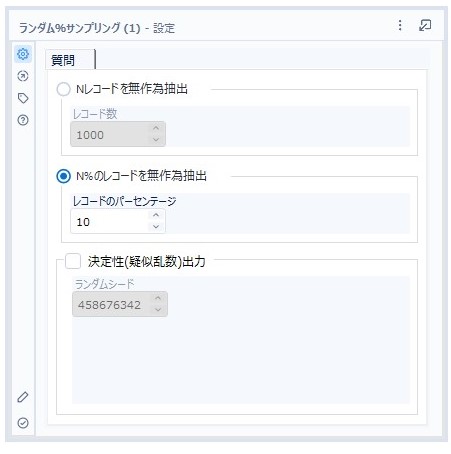Screen dimensions: 451x454
Task: Click up arrow of ランダムシード spinner
Action: pos(158,298)
